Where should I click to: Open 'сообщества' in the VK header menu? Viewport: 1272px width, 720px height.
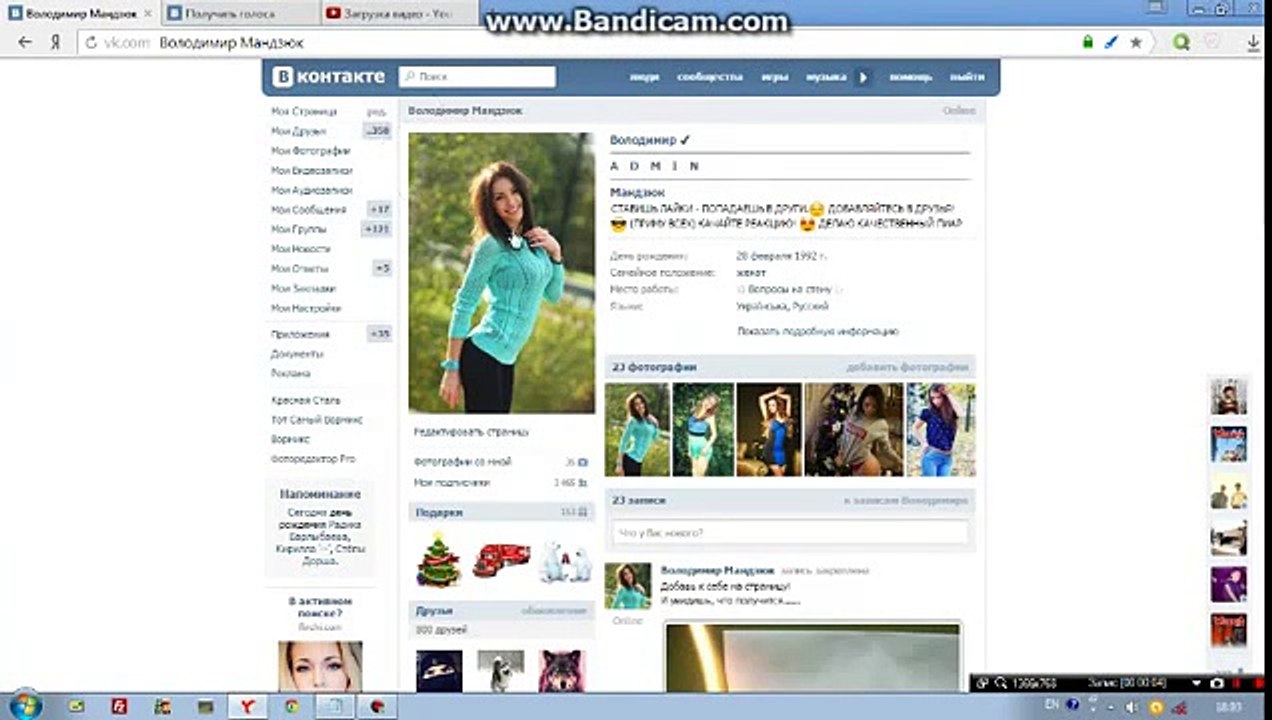709,76
